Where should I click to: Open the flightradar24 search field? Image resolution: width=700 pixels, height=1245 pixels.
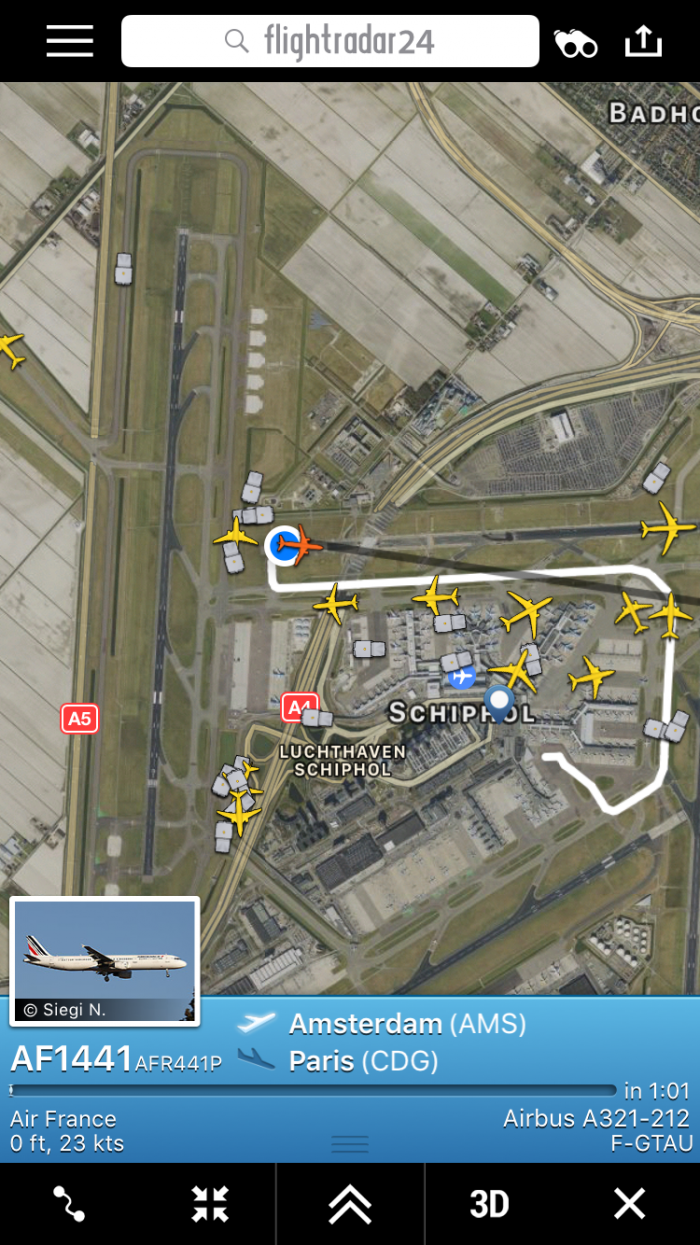[x=330, y=41]
